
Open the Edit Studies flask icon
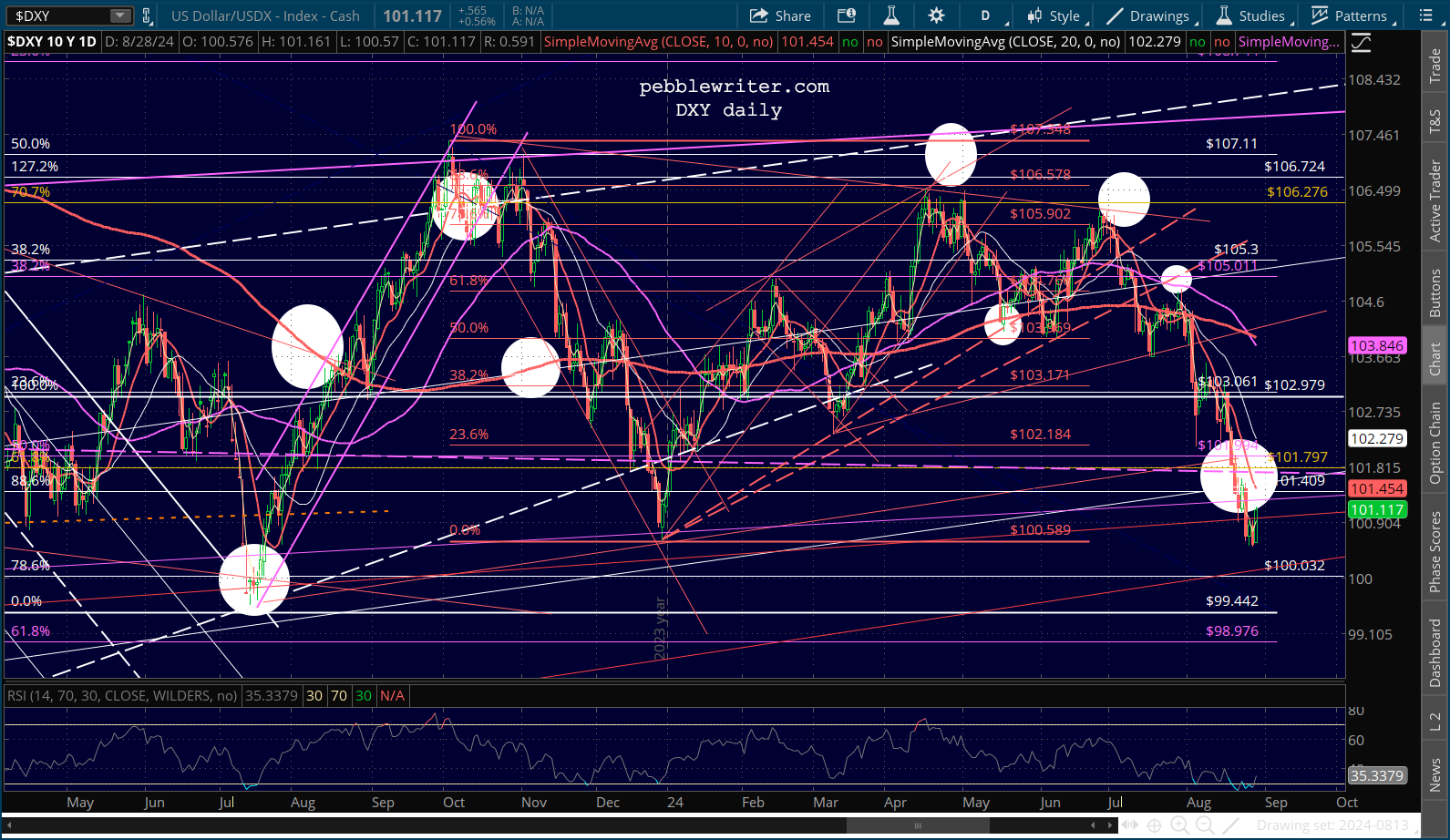pyautogui.click(x=891, y=15)
